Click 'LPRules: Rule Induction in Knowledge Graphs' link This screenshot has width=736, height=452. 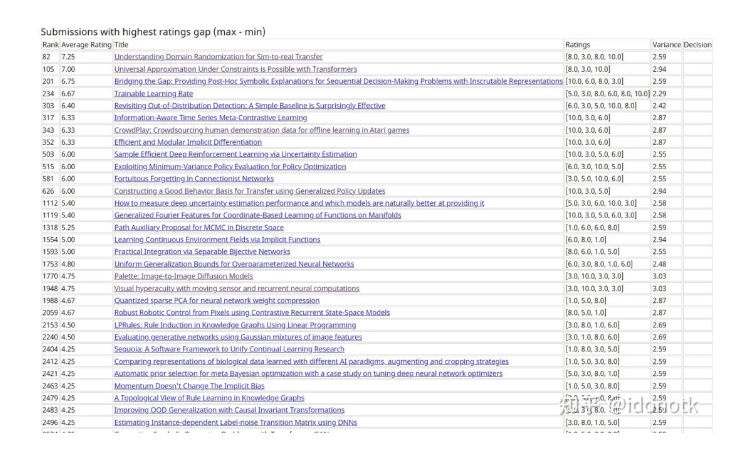(x=235, y=325)
